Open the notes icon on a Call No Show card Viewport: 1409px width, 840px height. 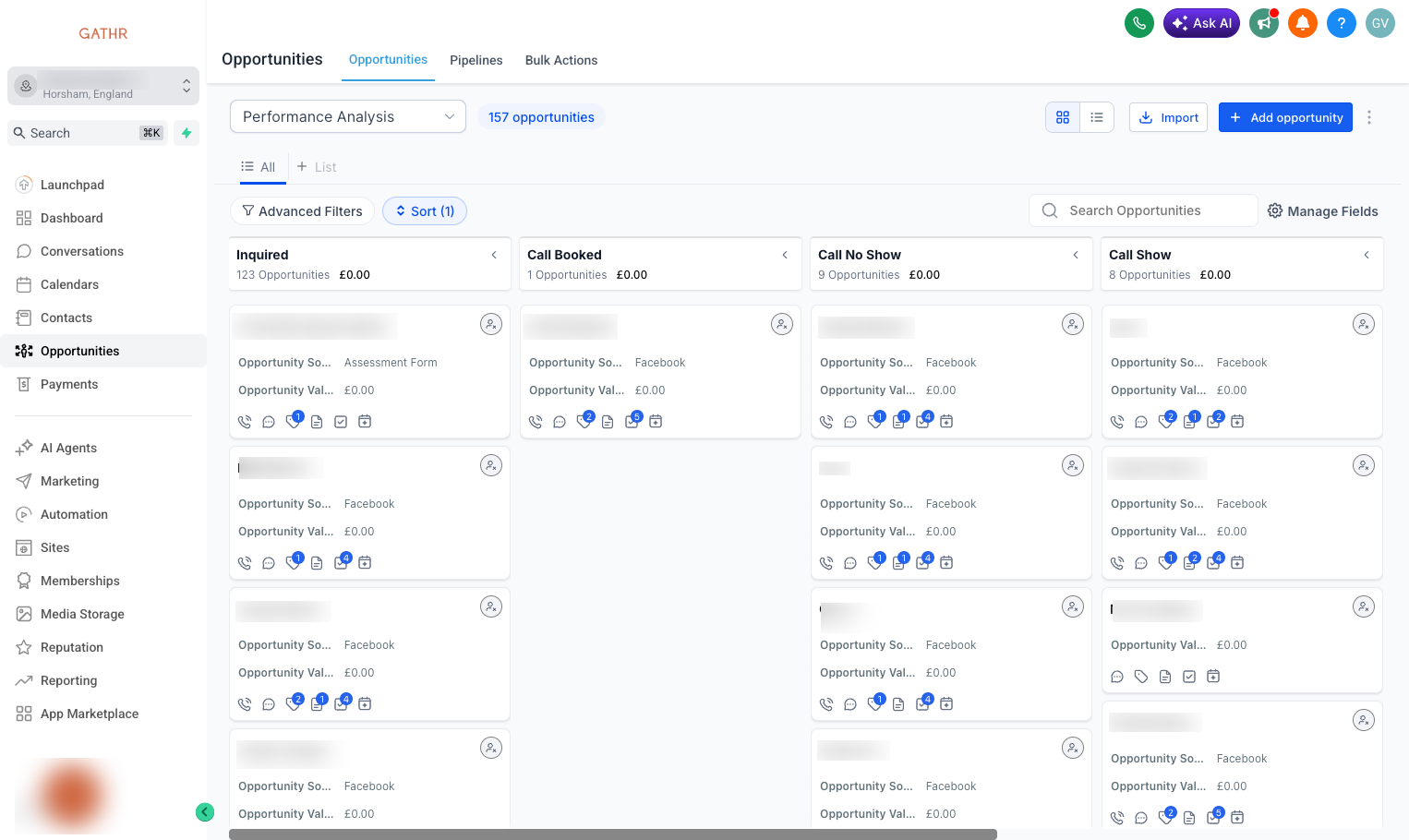tap(898, 421)
